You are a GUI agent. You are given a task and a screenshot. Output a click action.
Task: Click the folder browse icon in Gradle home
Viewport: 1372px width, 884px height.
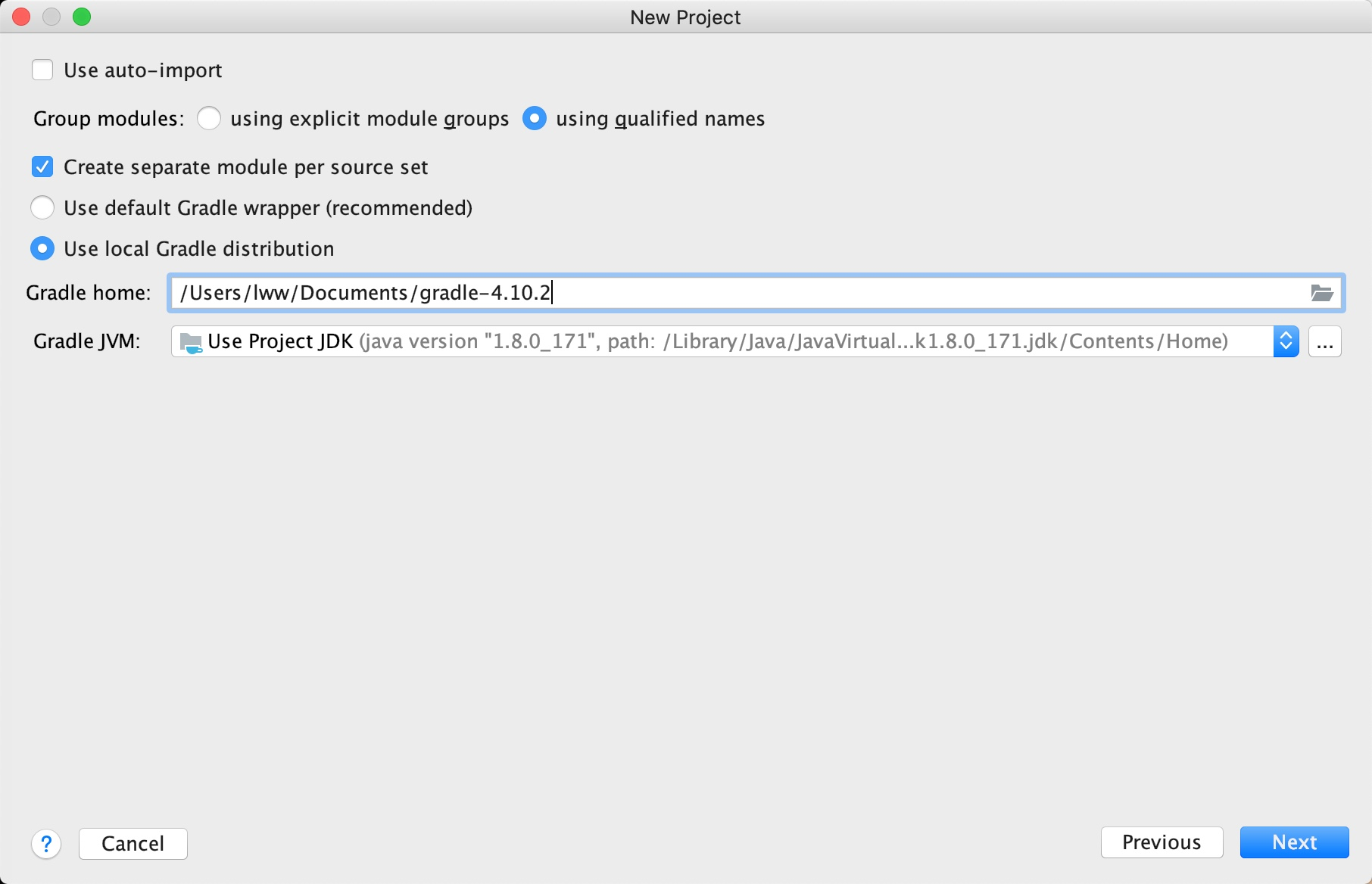(x=1321, y=293)
